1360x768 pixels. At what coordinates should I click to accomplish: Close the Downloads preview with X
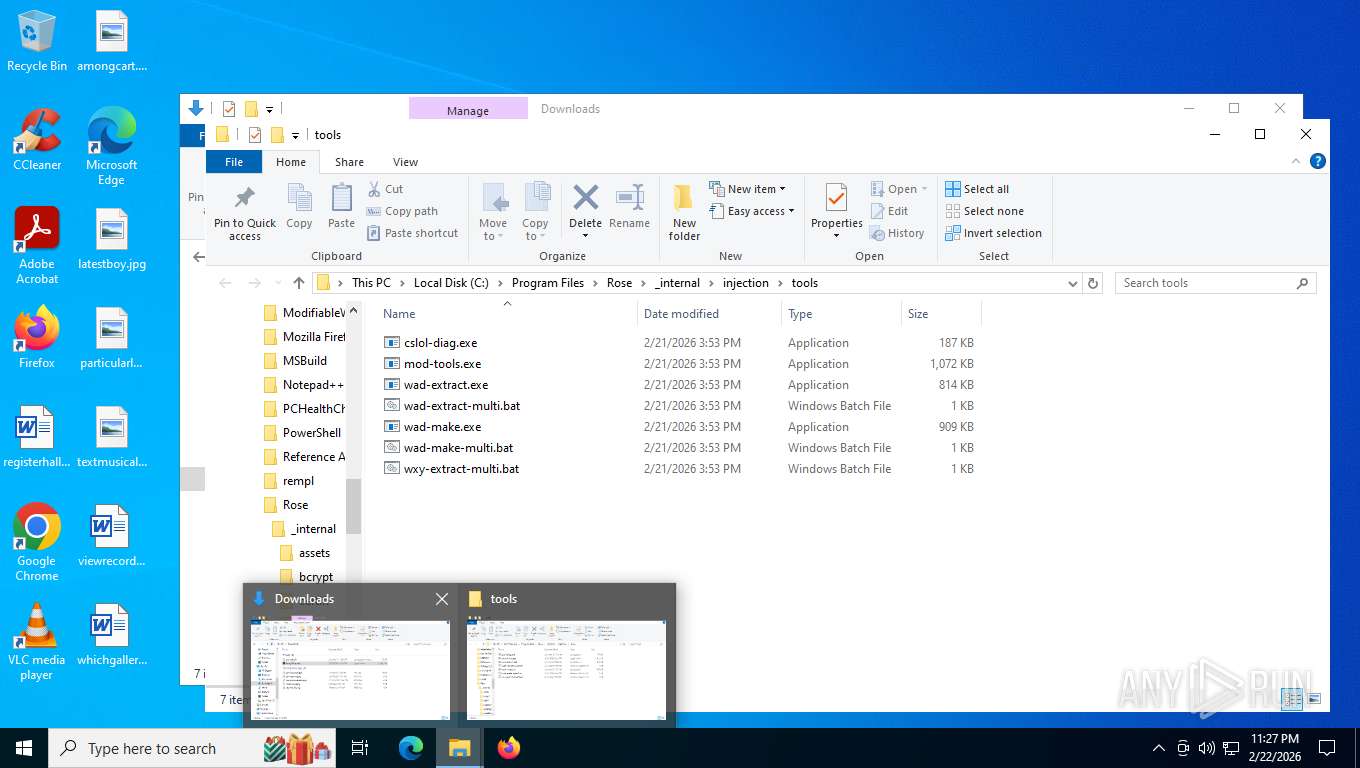click(442, 599)
